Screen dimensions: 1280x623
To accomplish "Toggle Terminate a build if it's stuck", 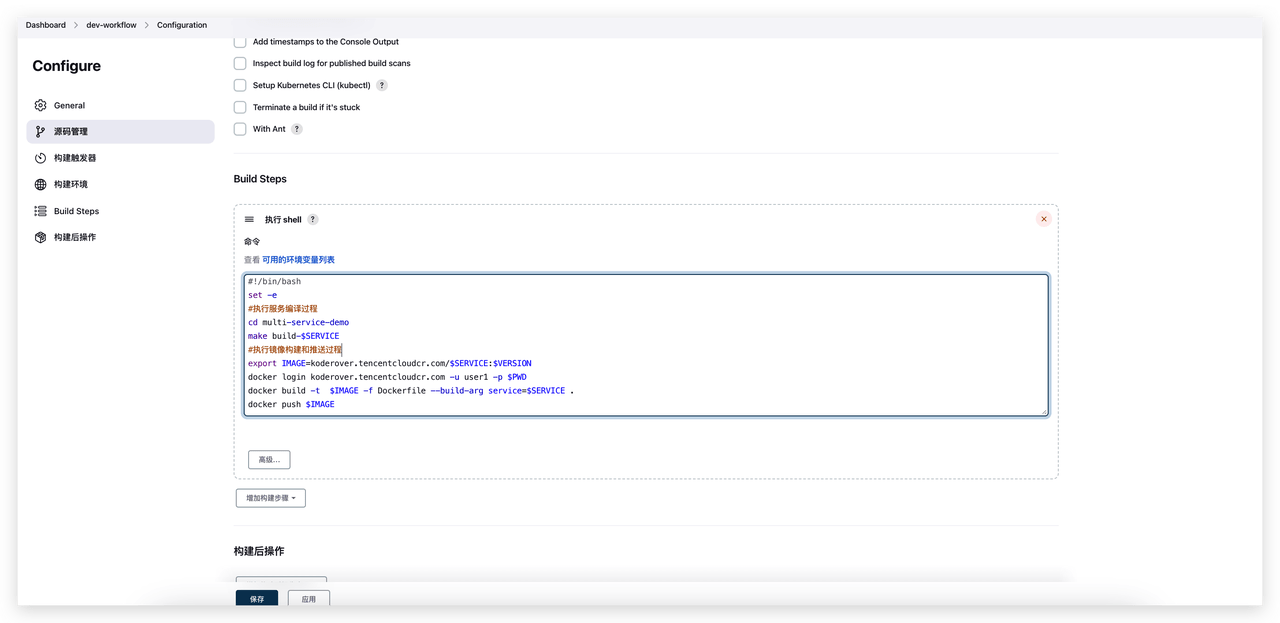I will coord(240,107).
